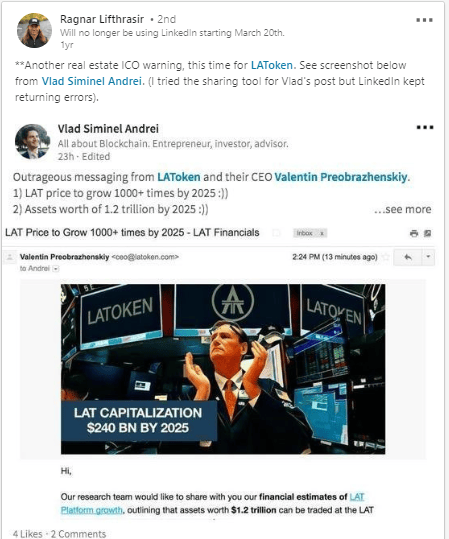Click Vlad Siminel Andrei's profile photo
The height and width of the screenshot is (539, 449).
[32, 142]
